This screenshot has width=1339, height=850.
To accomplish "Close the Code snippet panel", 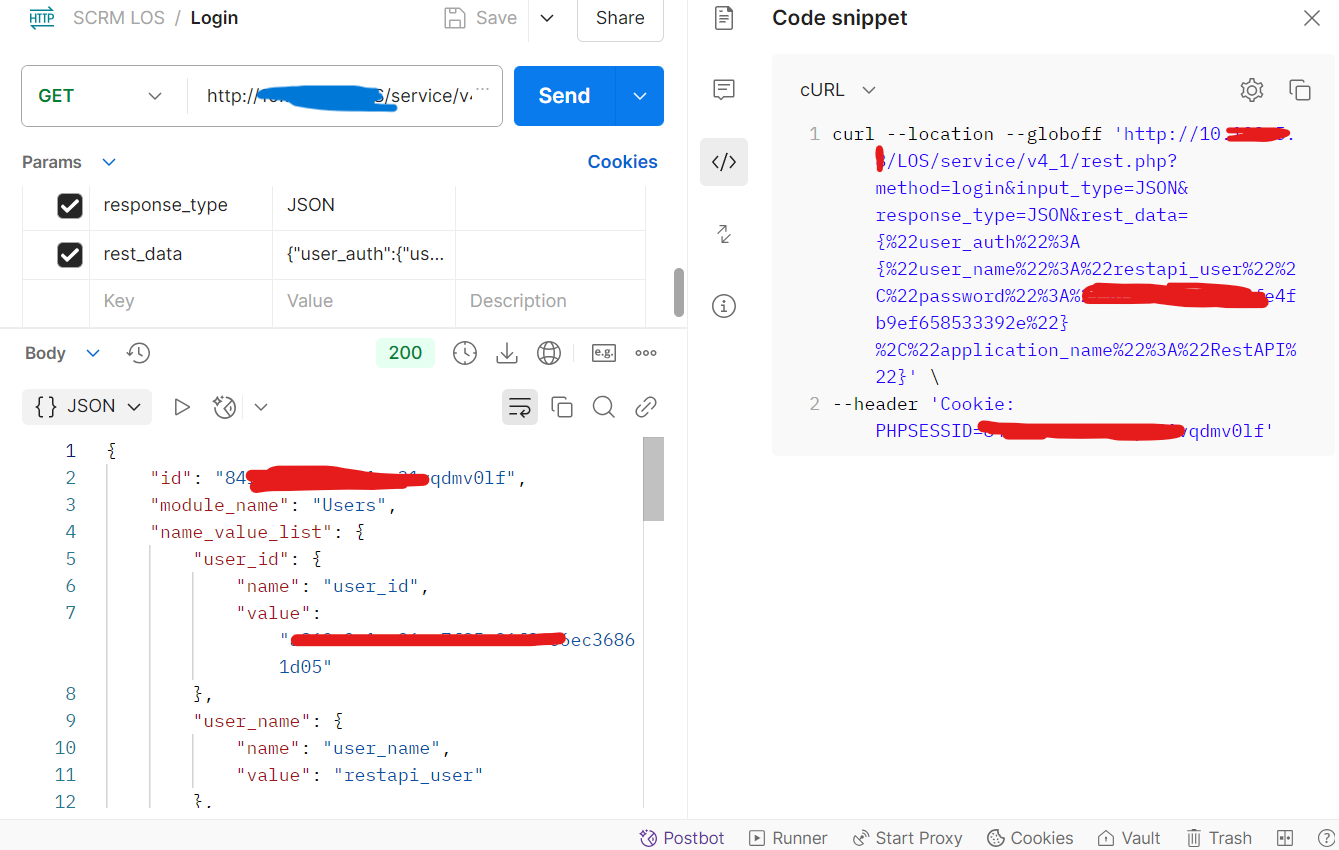I will point(1311,18).
